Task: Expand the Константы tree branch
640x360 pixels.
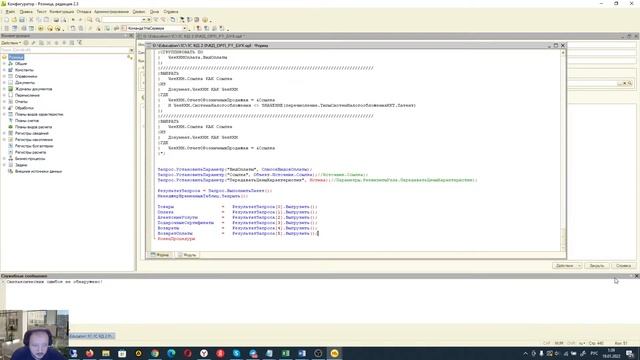Action: click(x=4, y=70)
